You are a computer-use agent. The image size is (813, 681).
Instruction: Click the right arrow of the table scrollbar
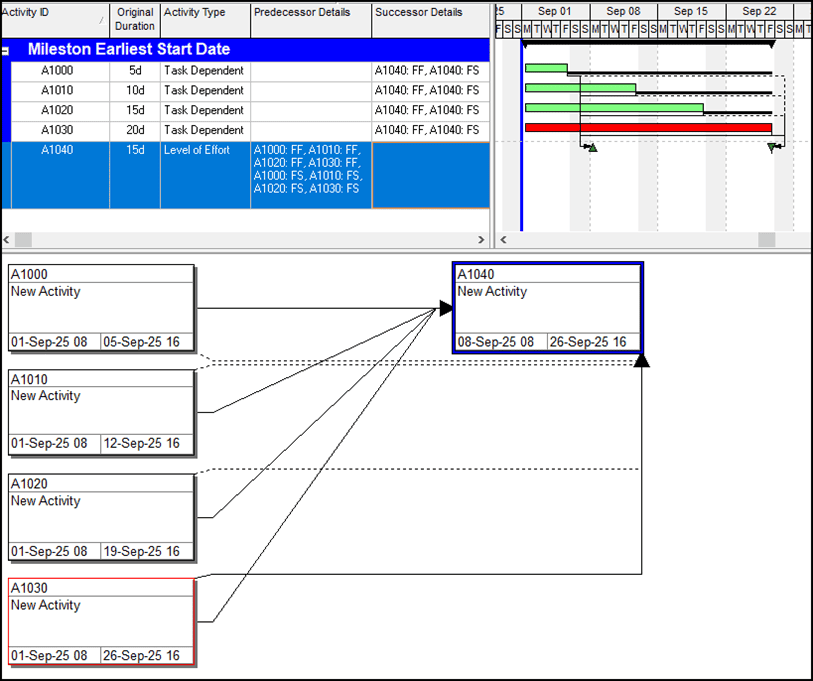pyautogui.click(x=482, y=240)
